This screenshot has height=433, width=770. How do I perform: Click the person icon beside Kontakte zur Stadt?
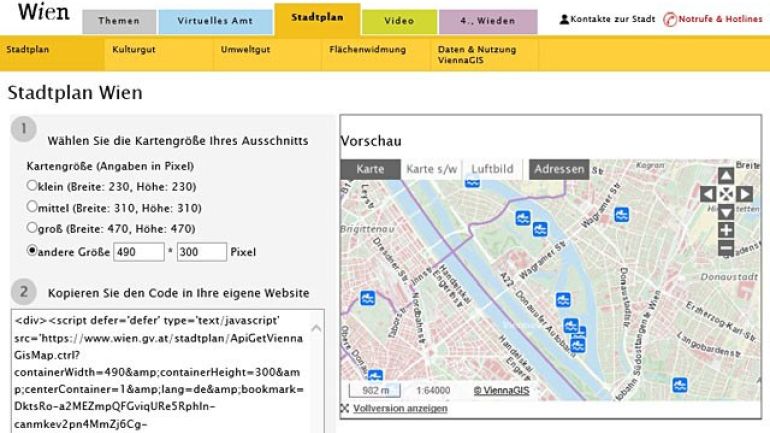click(564, 19)
